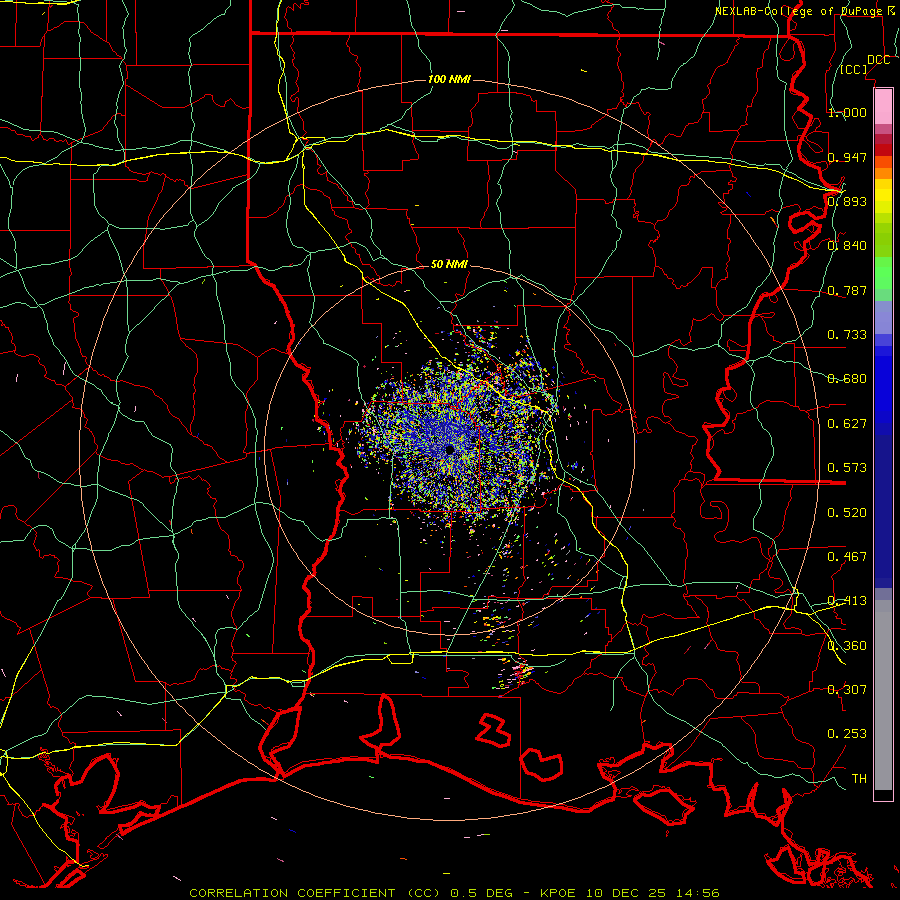Image resolution: width=900 pixels, height=900 pixels.
Task: Click the 50 NMI range ring label
Action: (449, 264)
